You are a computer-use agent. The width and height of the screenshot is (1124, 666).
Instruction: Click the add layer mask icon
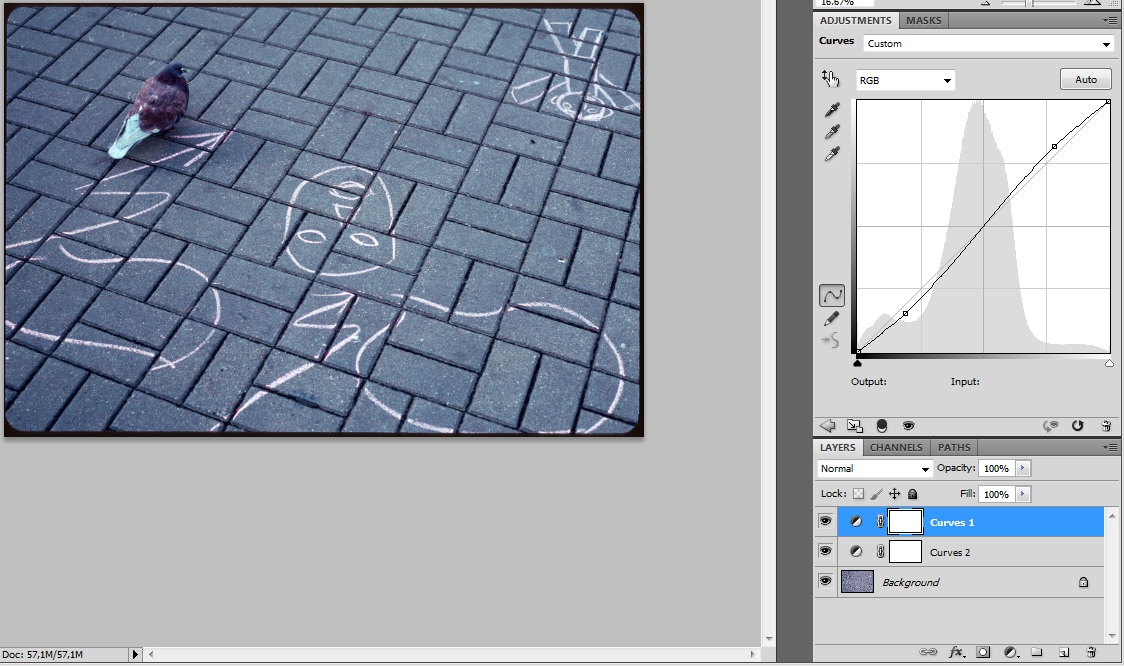[x=983, y=652]
